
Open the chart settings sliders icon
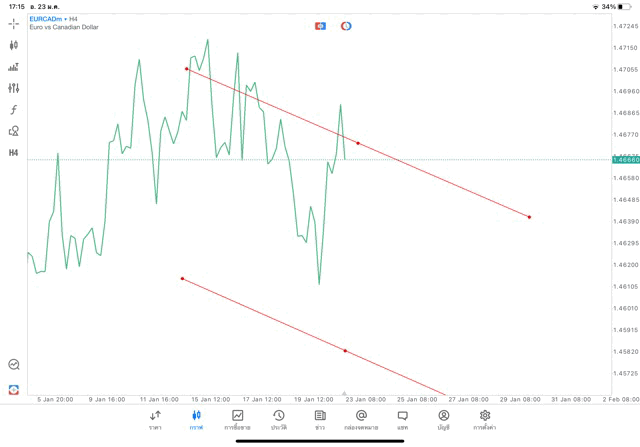coord(14,88)
